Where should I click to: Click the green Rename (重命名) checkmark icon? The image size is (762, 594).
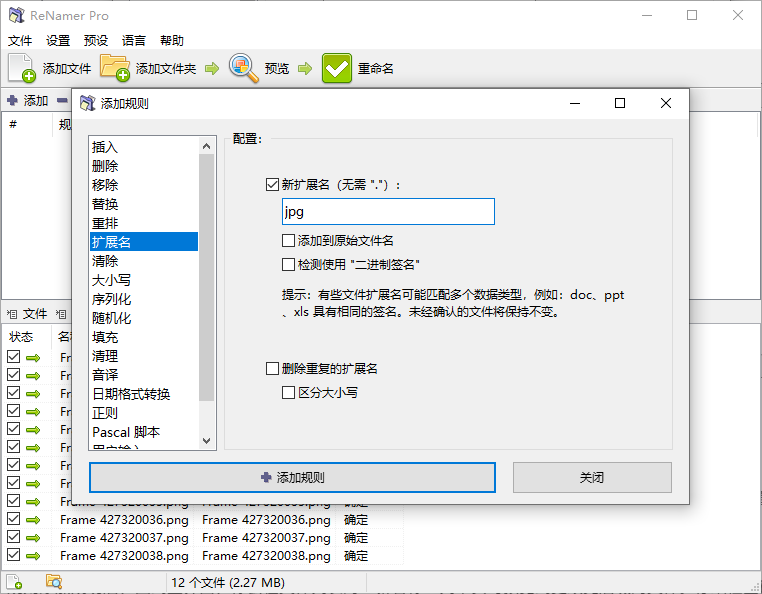click(336, 68)
